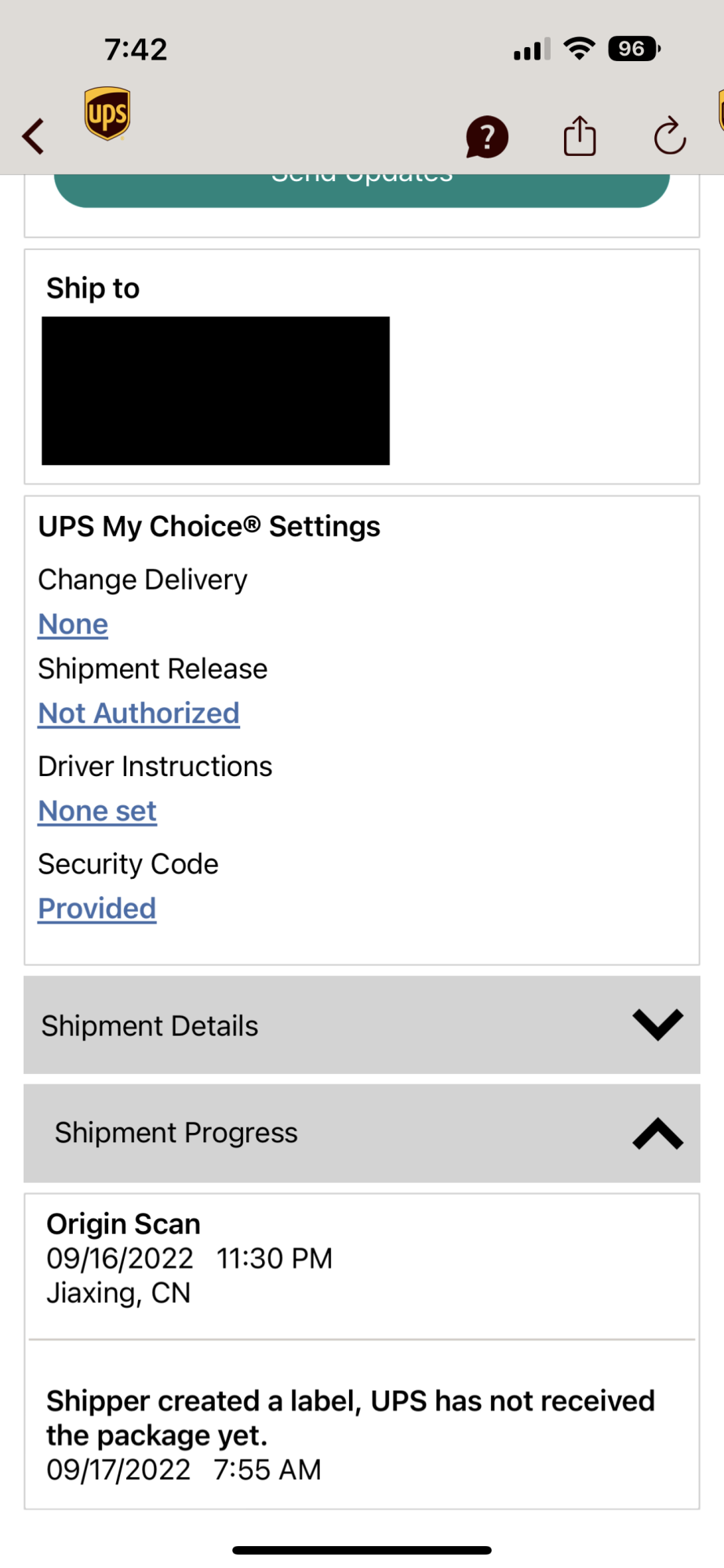
Task: Tap the Wi-Fi status icon
Action: click(x=580, y=49)
